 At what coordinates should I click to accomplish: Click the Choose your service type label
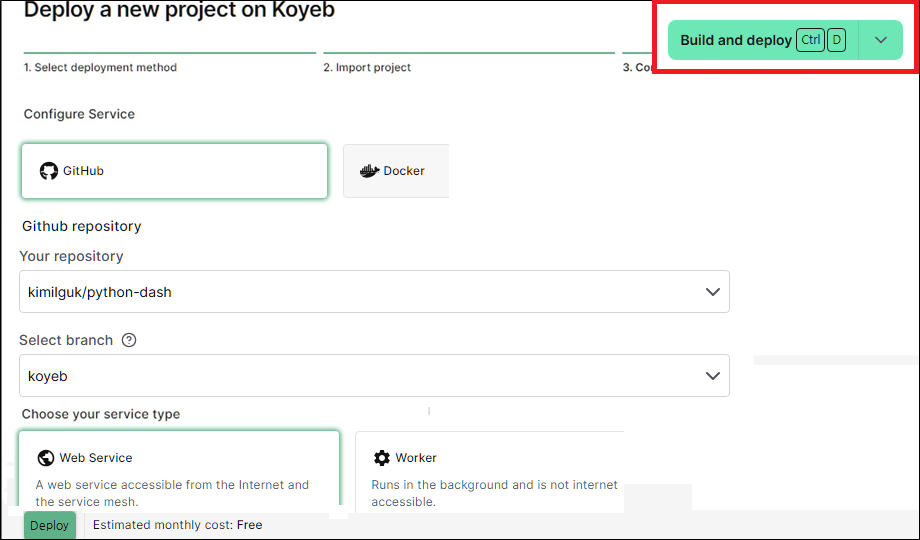pyautogui.click(x=101, y=414)
